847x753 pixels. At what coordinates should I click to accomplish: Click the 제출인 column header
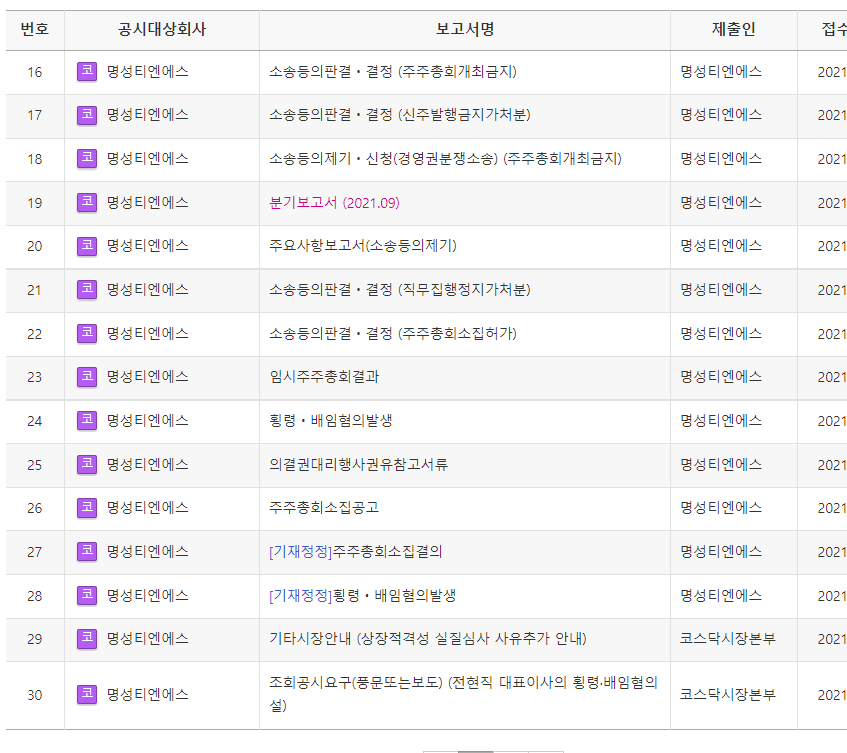pyautogui.click(x=734, y=29)
